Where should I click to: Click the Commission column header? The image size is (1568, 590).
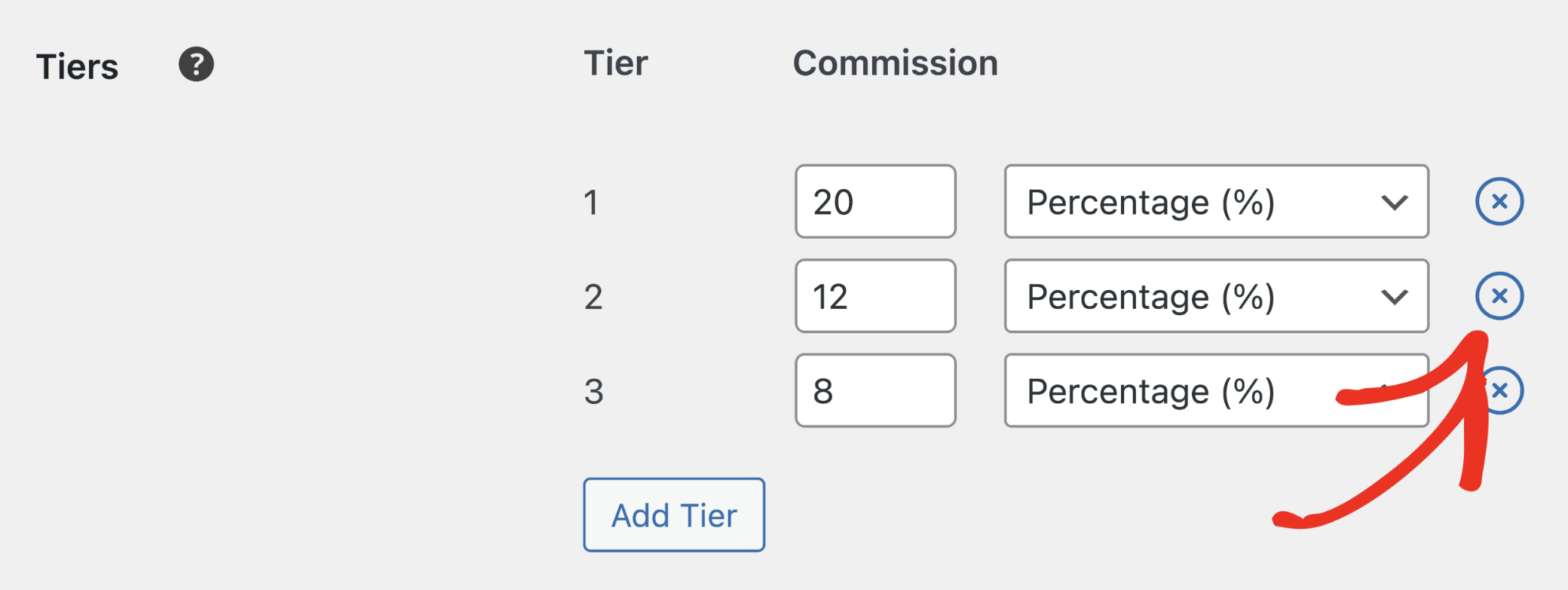pos(895,64)
